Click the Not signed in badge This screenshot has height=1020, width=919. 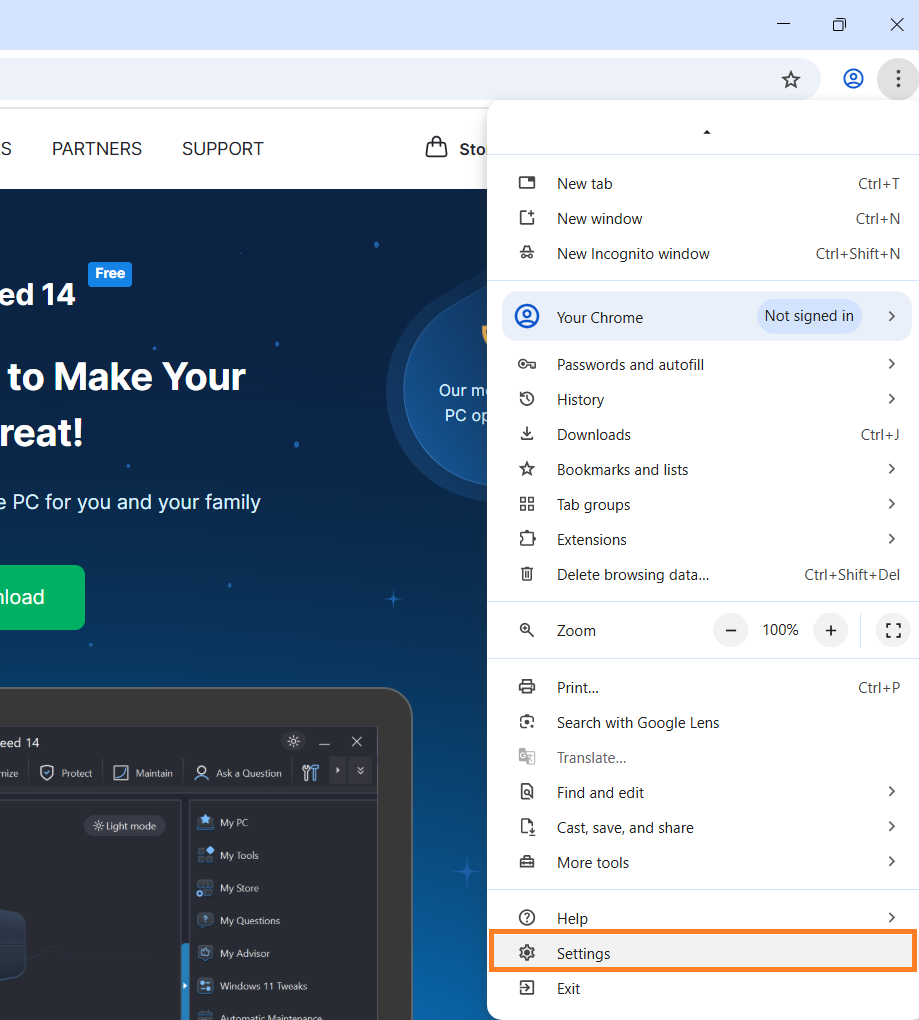808,316
